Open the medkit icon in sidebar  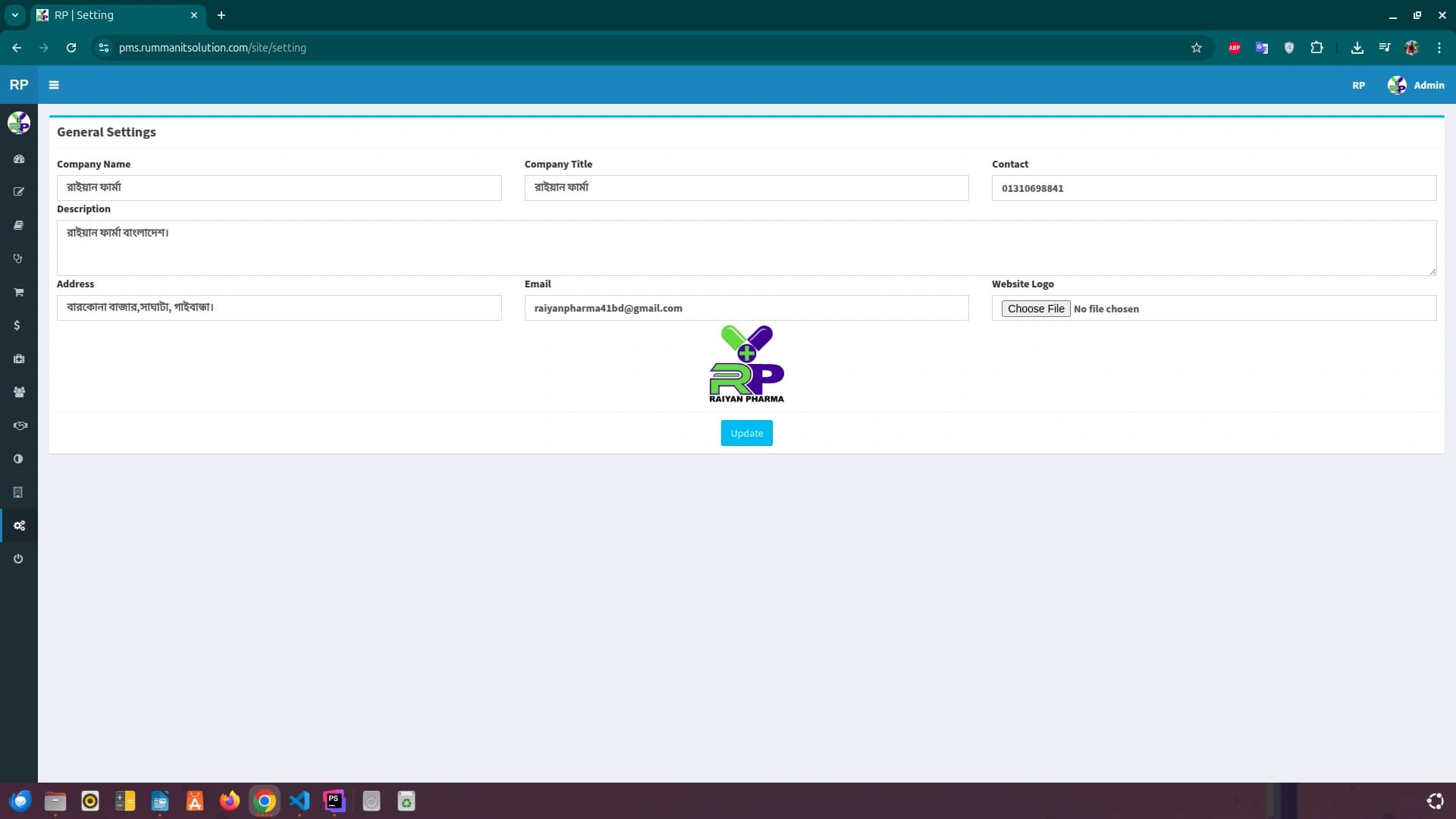click(19, 359)
